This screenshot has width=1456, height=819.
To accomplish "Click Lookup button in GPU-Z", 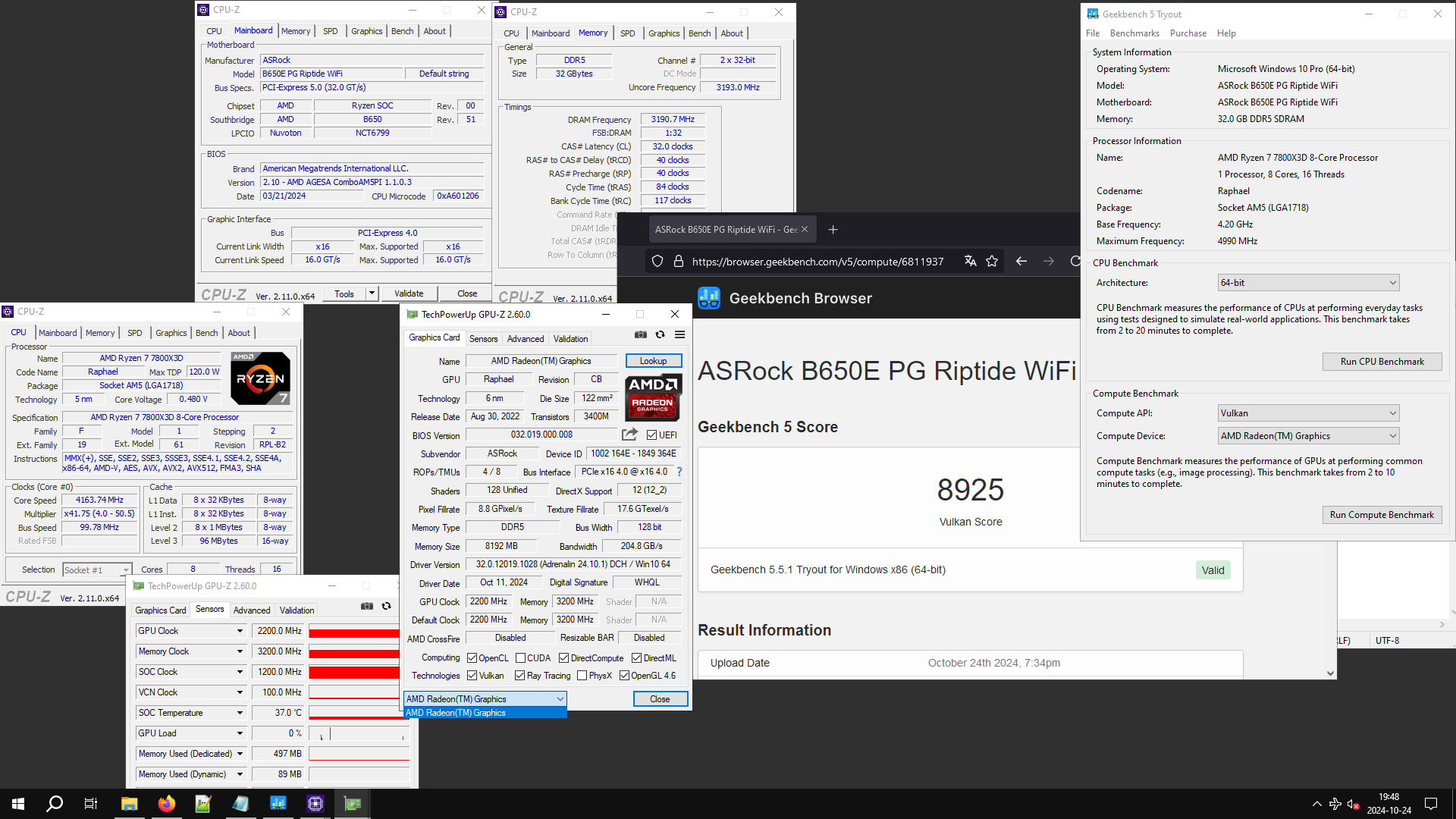I will tap(653, 361).
